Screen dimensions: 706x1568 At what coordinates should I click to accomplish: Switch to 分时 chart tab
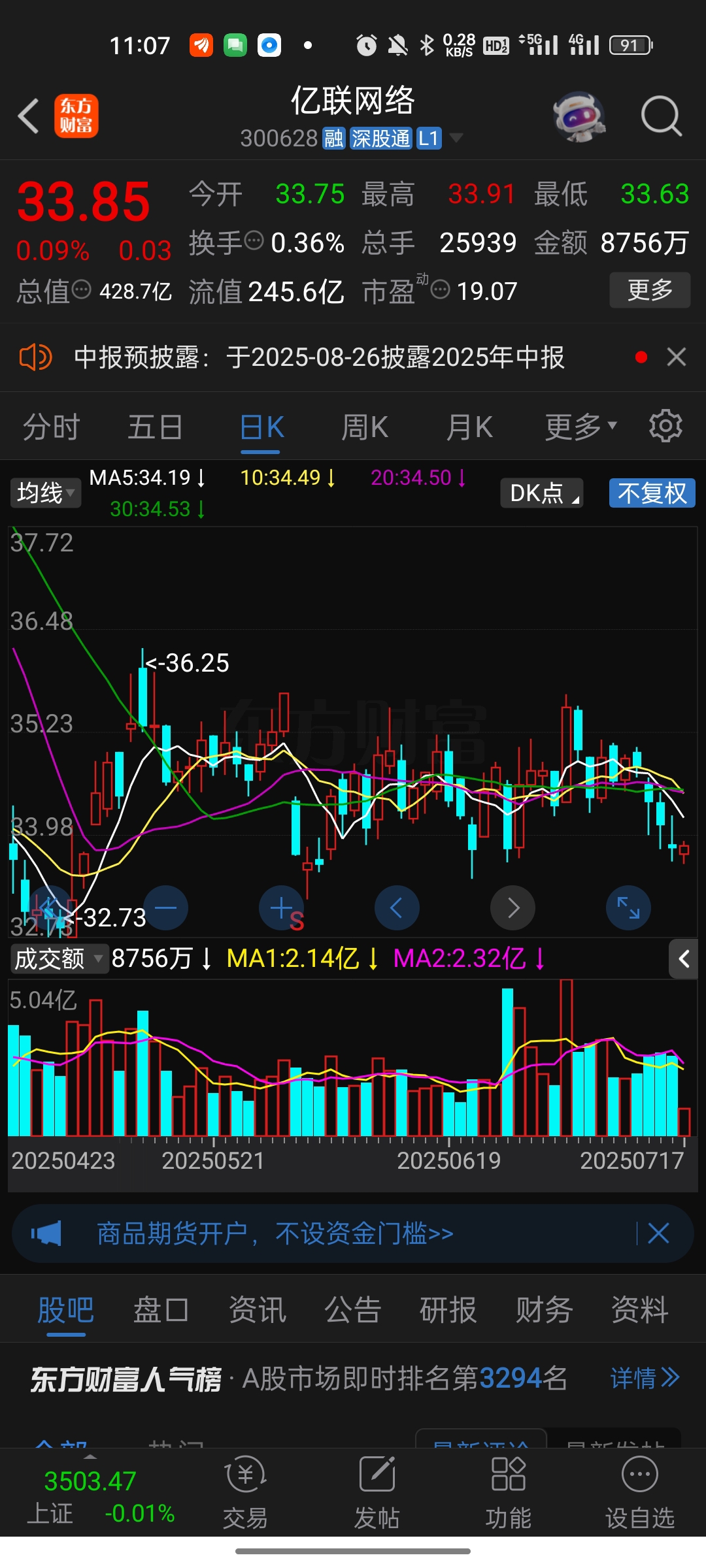[52, 427]
